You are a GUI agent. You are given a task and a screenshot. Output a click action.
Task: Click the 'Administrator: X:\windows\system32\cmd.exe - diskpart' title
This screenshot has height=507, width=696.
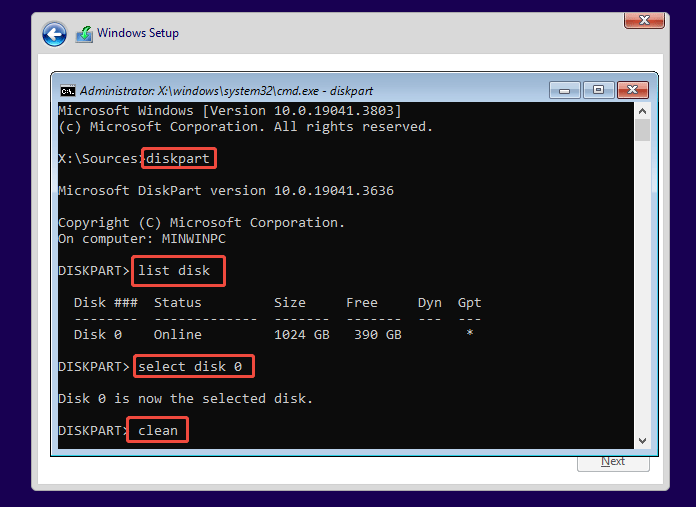tap(226, 91)
